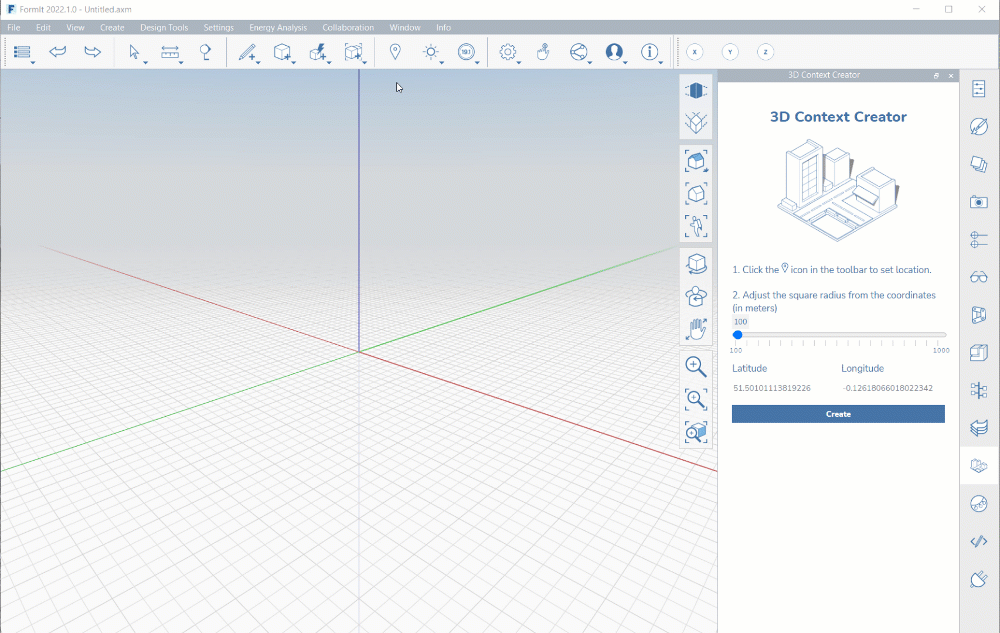This screenshot has width=1000, height=633.
Task: Toggle the Z axis lock
Action: tap(765, 52)
